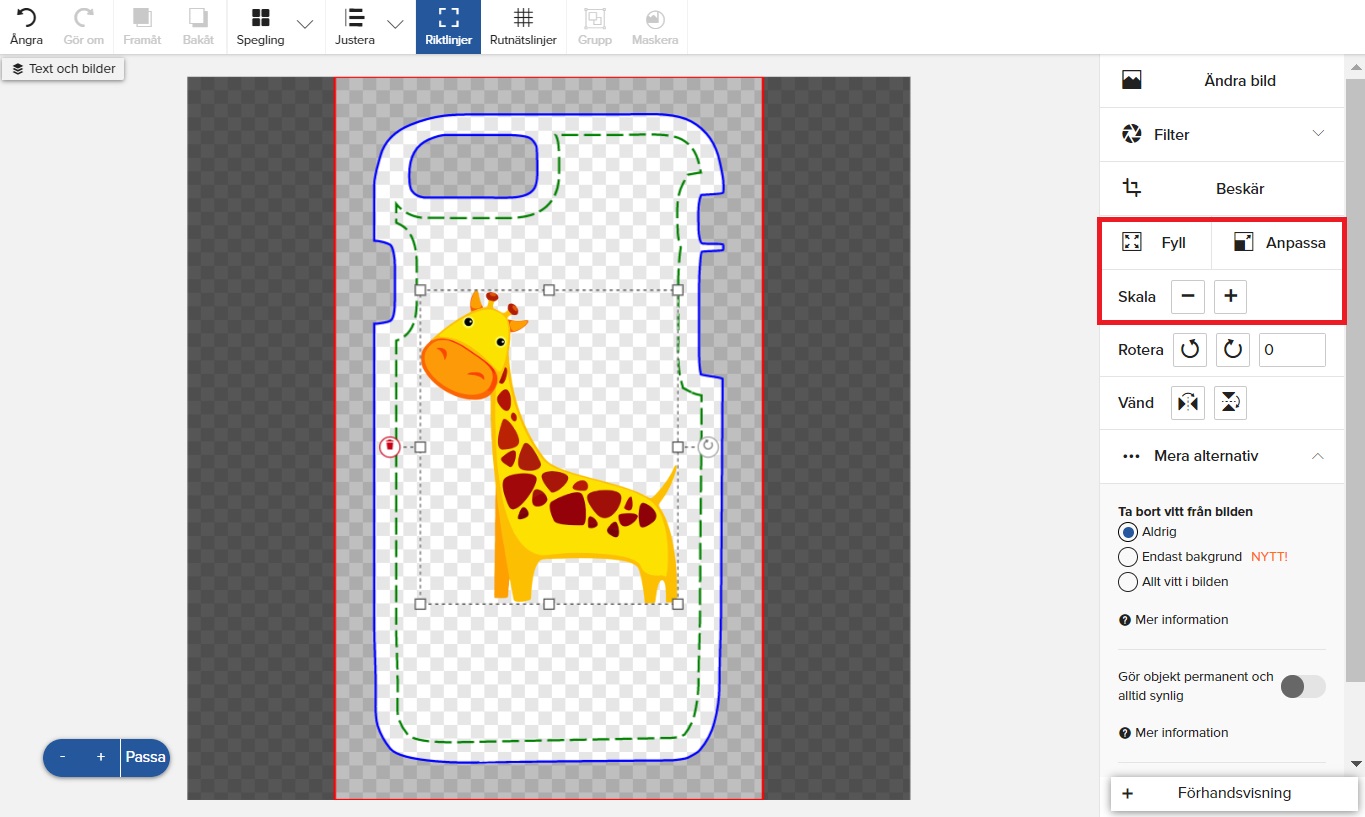Toggle Gör objekt permanent och alltid synlig

click(x=1303, y=686)
